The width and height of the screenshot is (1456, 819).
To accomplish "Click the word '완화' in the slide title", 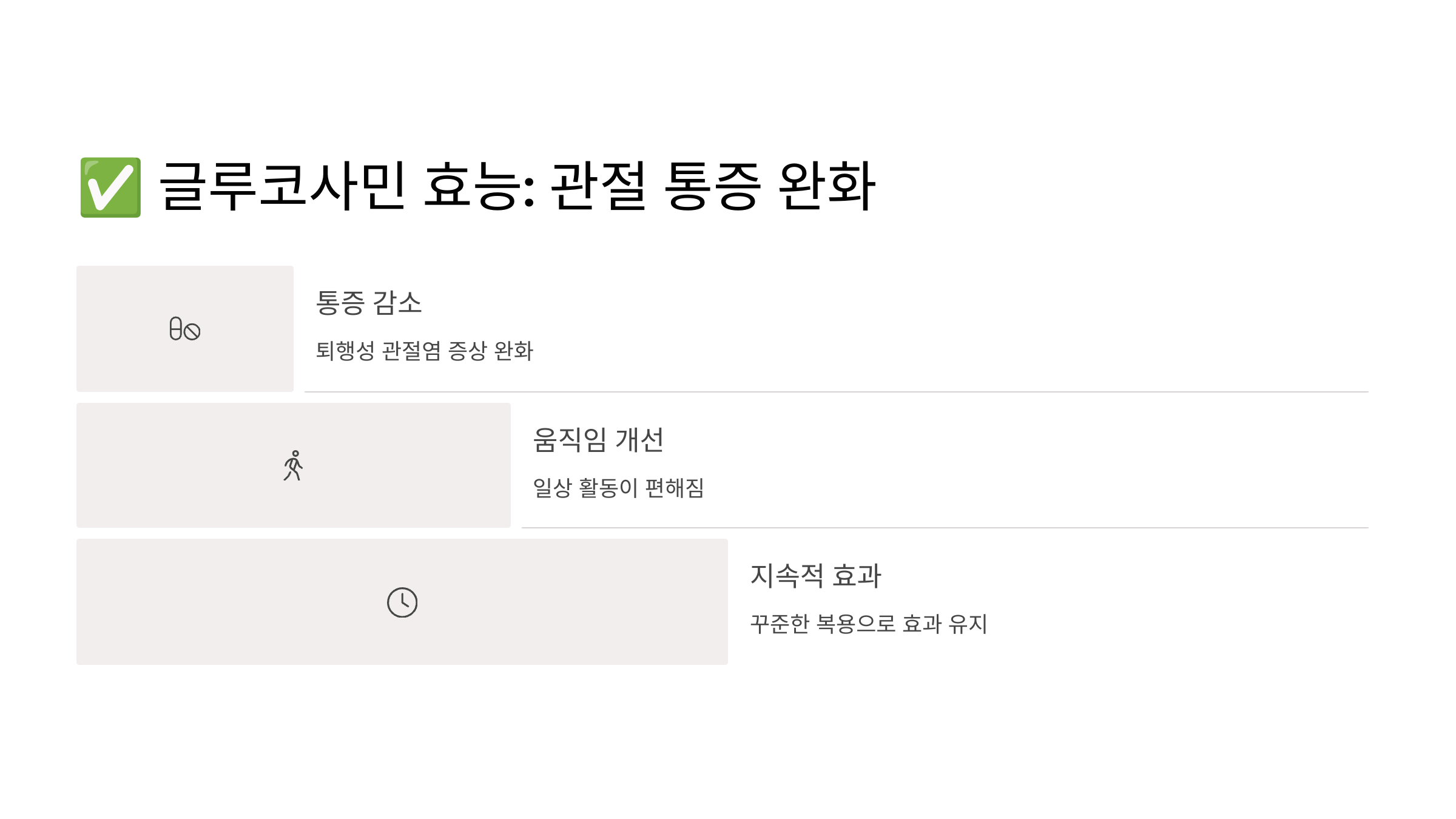I will [827, 186].
